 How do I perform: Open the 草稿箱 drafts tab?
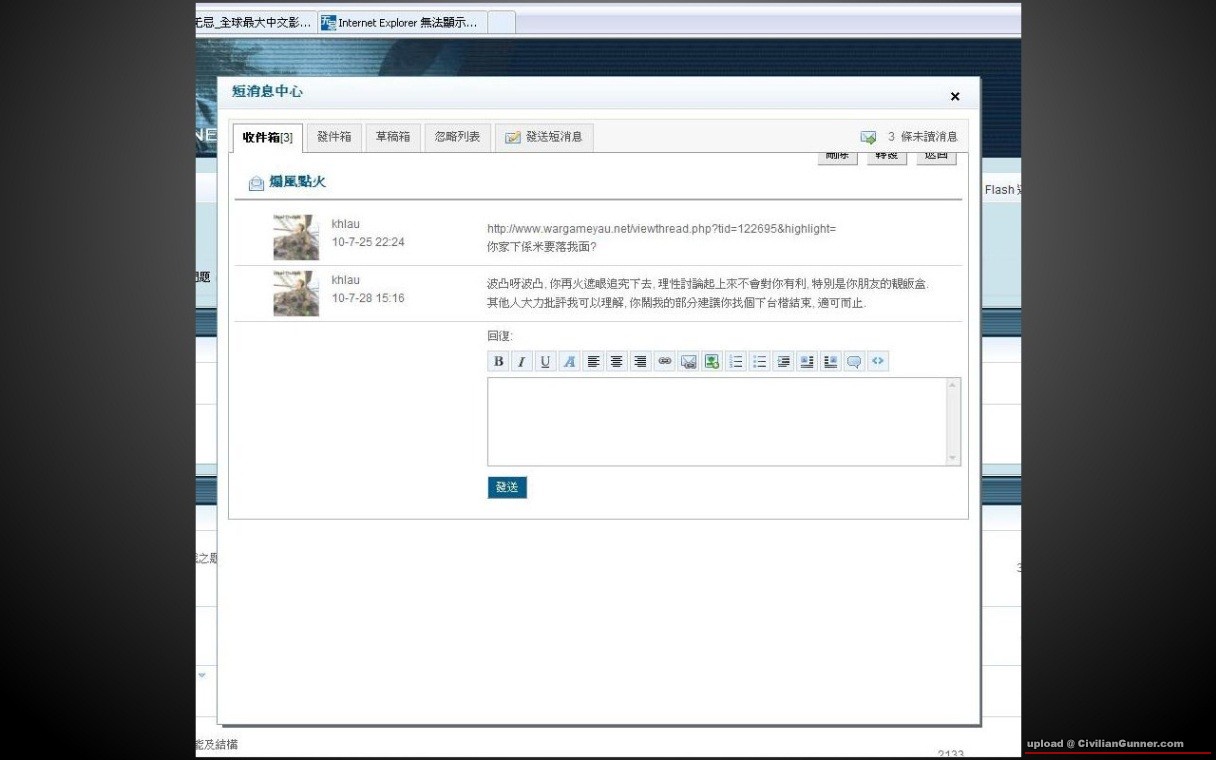[x=393, y=137]
